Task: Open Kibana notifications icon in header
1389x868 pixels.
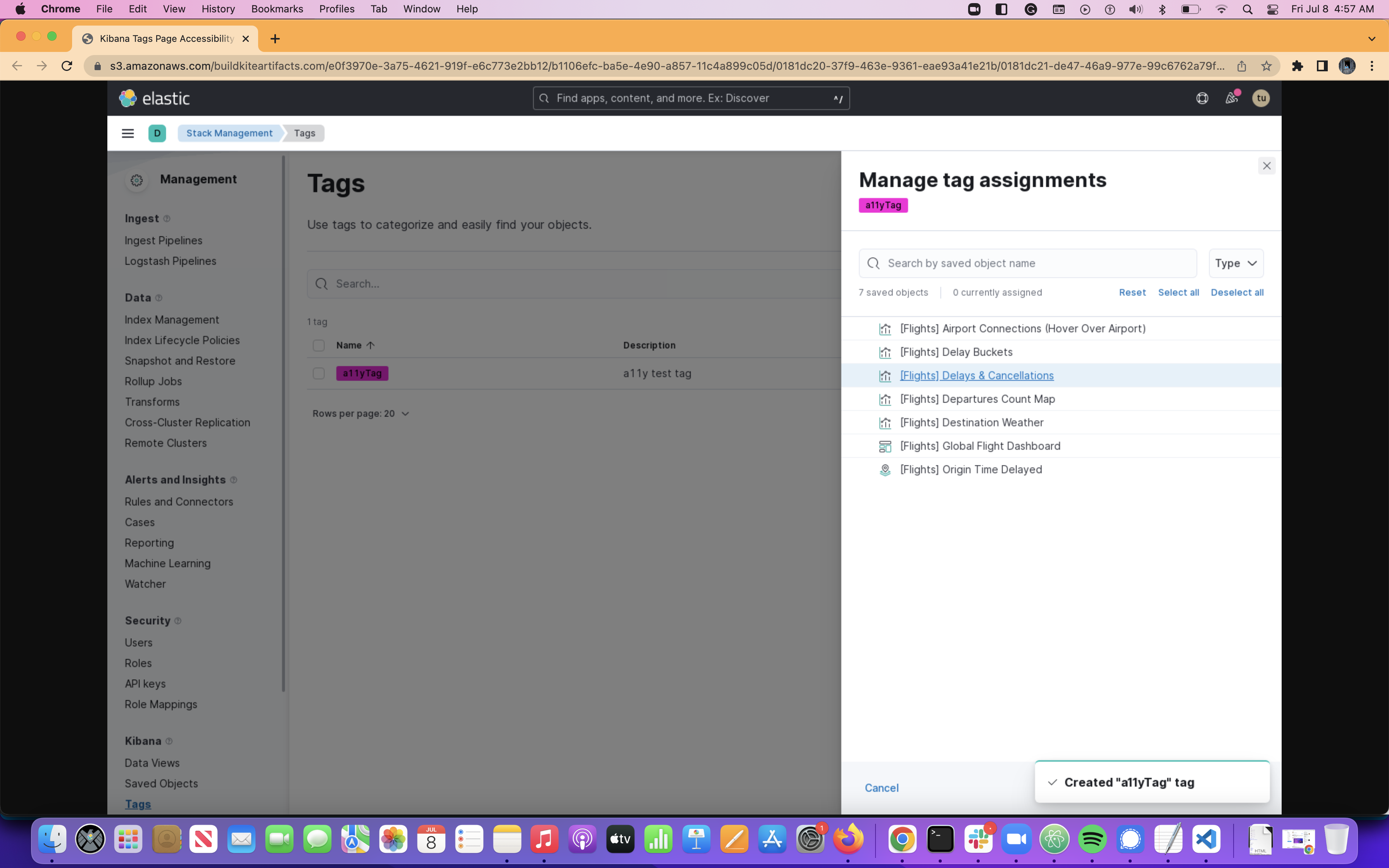Action: [1230, 98]
